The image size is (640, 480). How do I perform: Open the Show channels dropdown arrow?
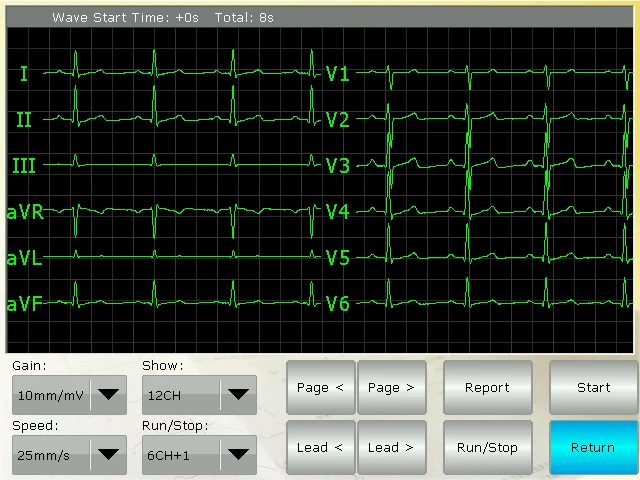pos(237,395)
